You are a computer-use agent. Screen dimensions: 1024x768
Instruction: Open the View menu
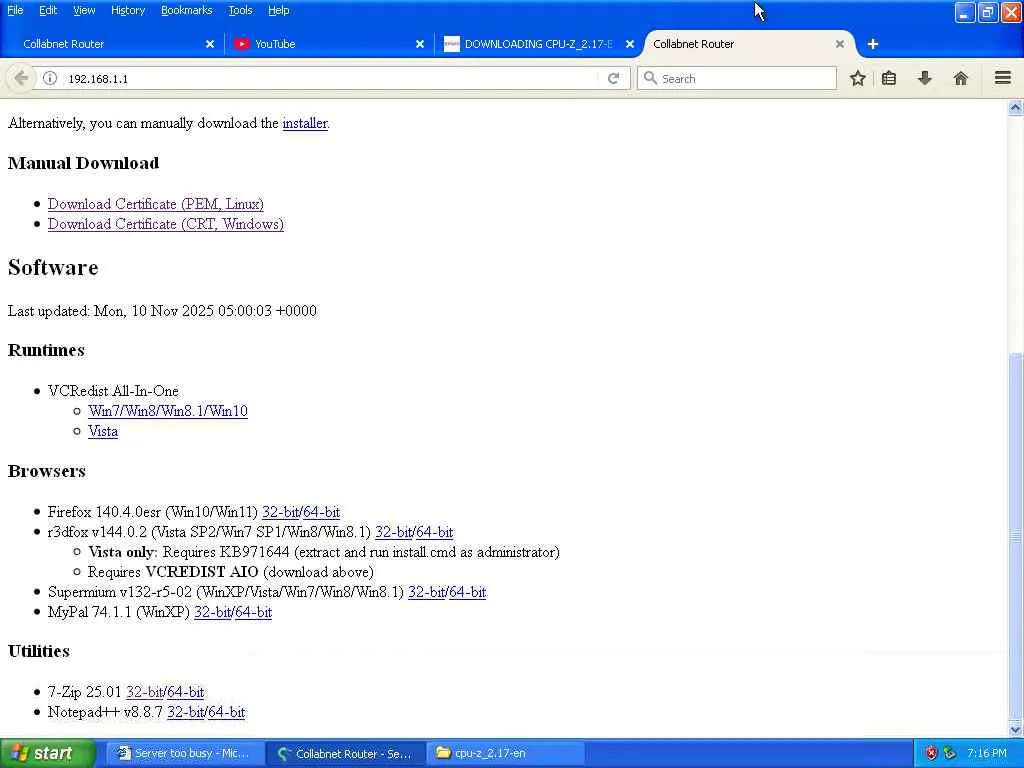[x=84, y=10]
